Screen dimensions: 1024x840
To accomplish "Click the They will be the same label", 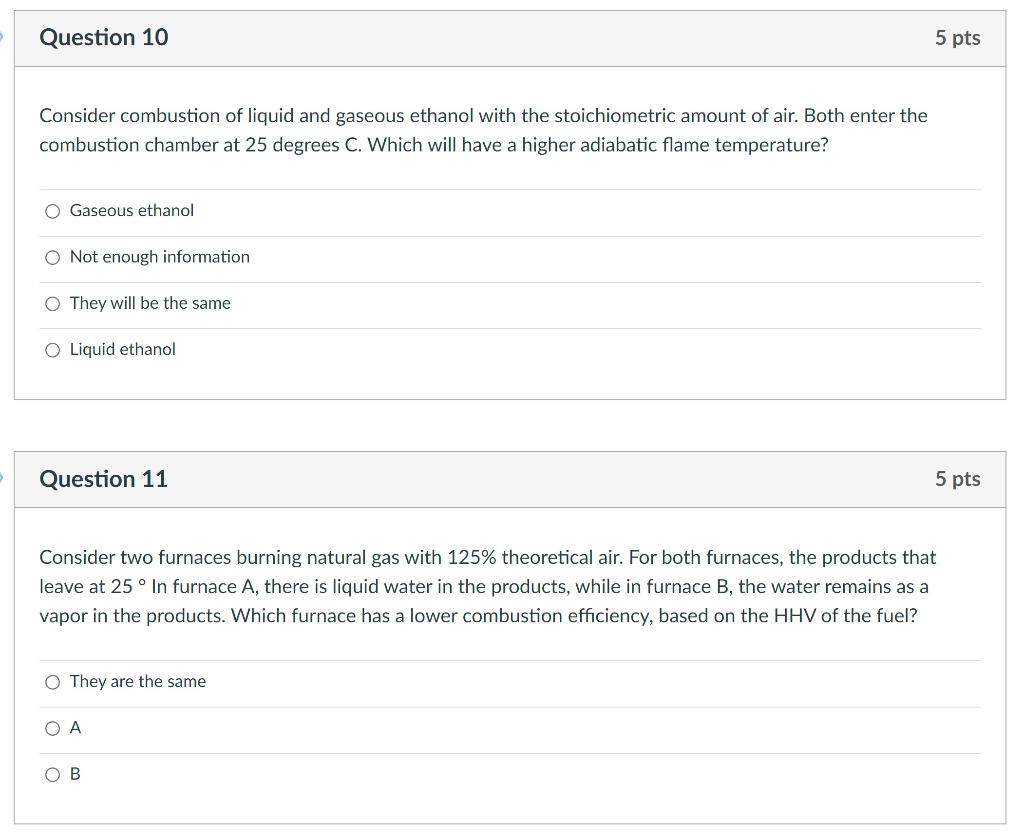I will (150, 303).
